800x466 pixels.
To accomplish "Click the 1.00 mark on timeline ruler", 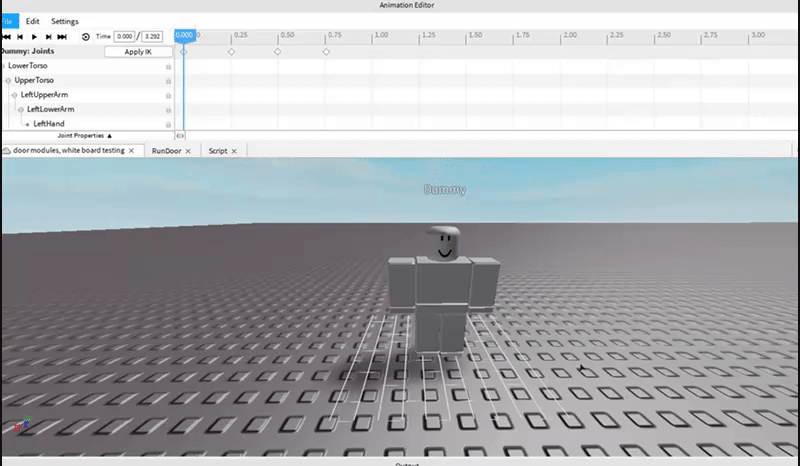I will pos(381,35).
